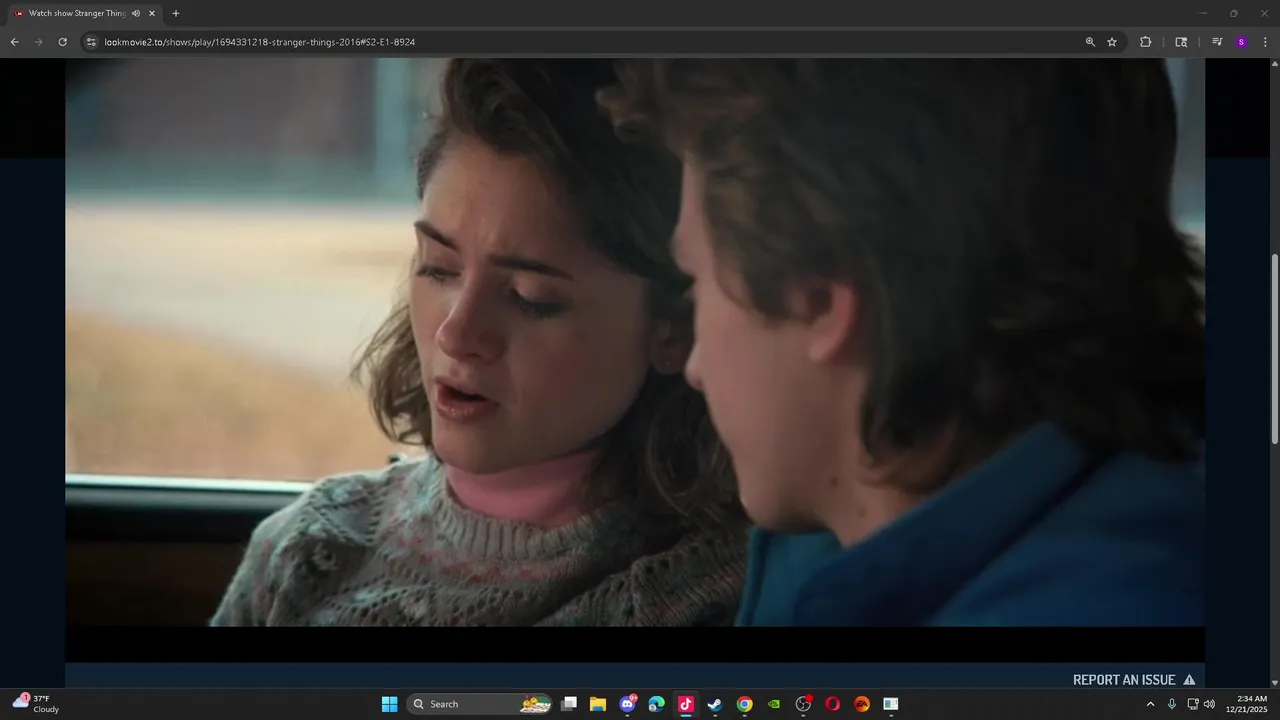Open the media controls music-note icon

[1217, 42]
